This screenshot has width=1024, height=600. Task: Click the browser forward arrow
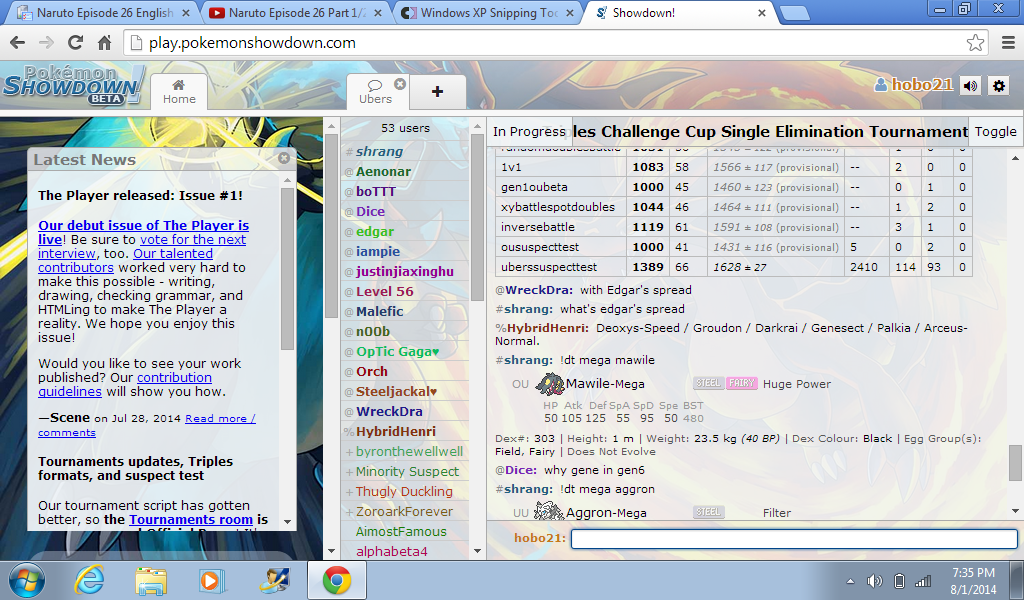click(46, 43)
